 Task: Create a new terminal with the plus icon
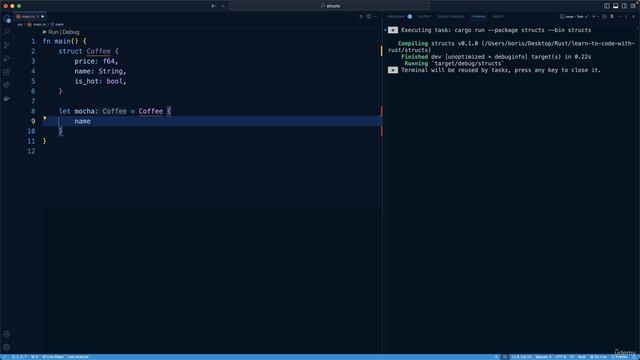(594, 16)
